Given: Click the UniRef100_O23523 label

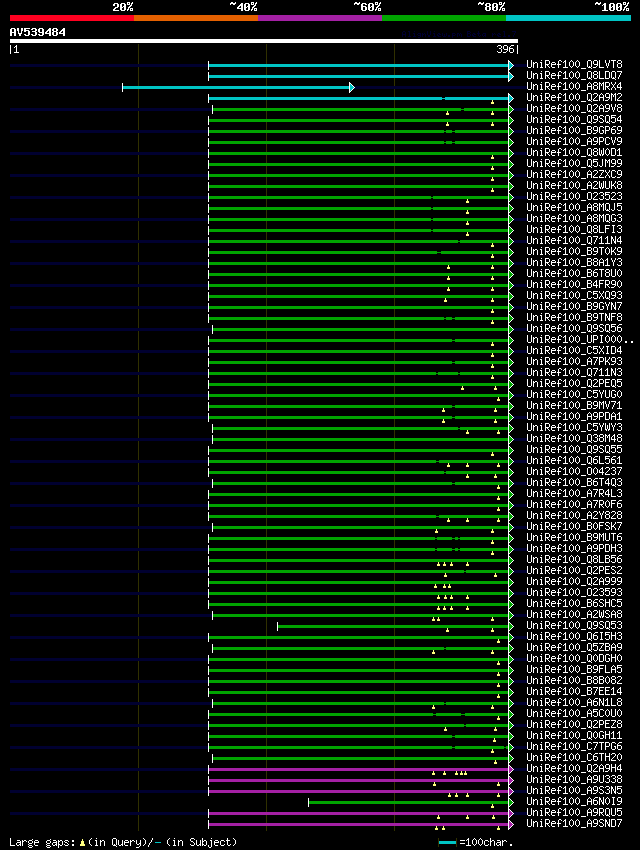Looking at the screenshot, I should tap(574, 196).
